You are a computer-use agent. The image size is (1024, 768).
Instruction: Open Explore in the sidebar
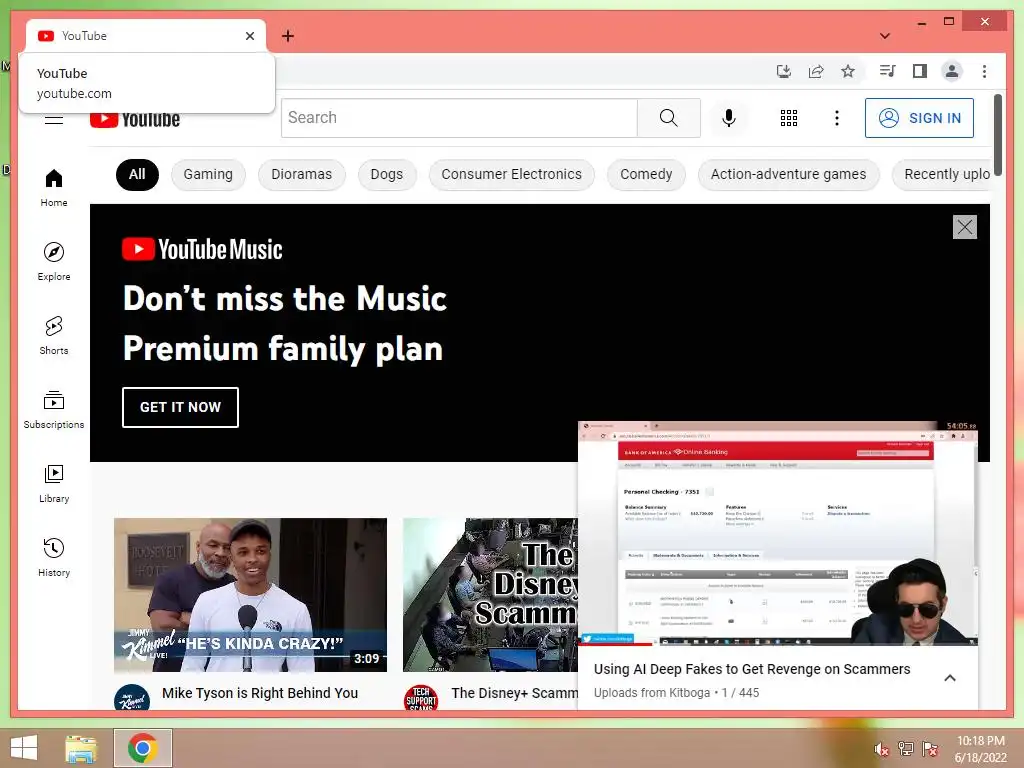[54, 262]
